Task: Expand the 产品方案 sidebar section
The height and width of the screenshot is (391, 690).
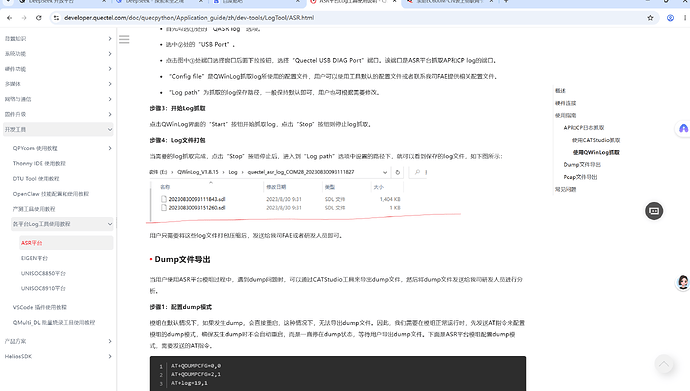Action: 58,341
